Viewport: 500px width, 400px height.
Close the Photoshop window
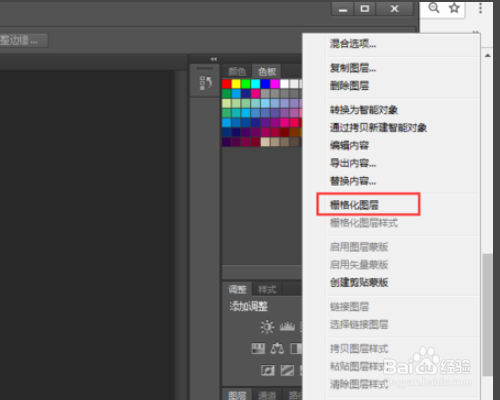(395, 9)
